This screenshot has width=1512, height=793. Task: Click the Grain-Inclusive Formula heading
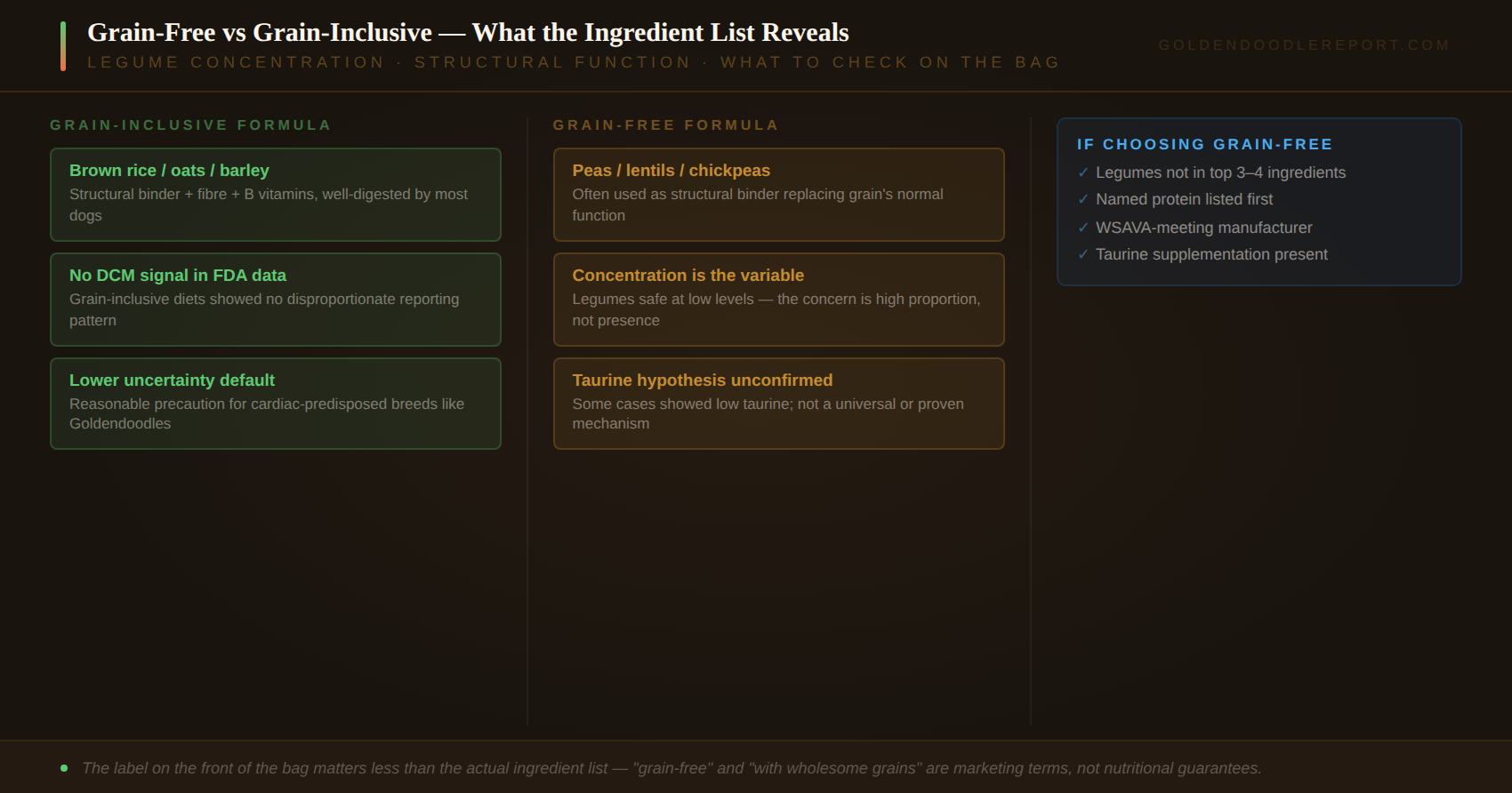[190, 125]
